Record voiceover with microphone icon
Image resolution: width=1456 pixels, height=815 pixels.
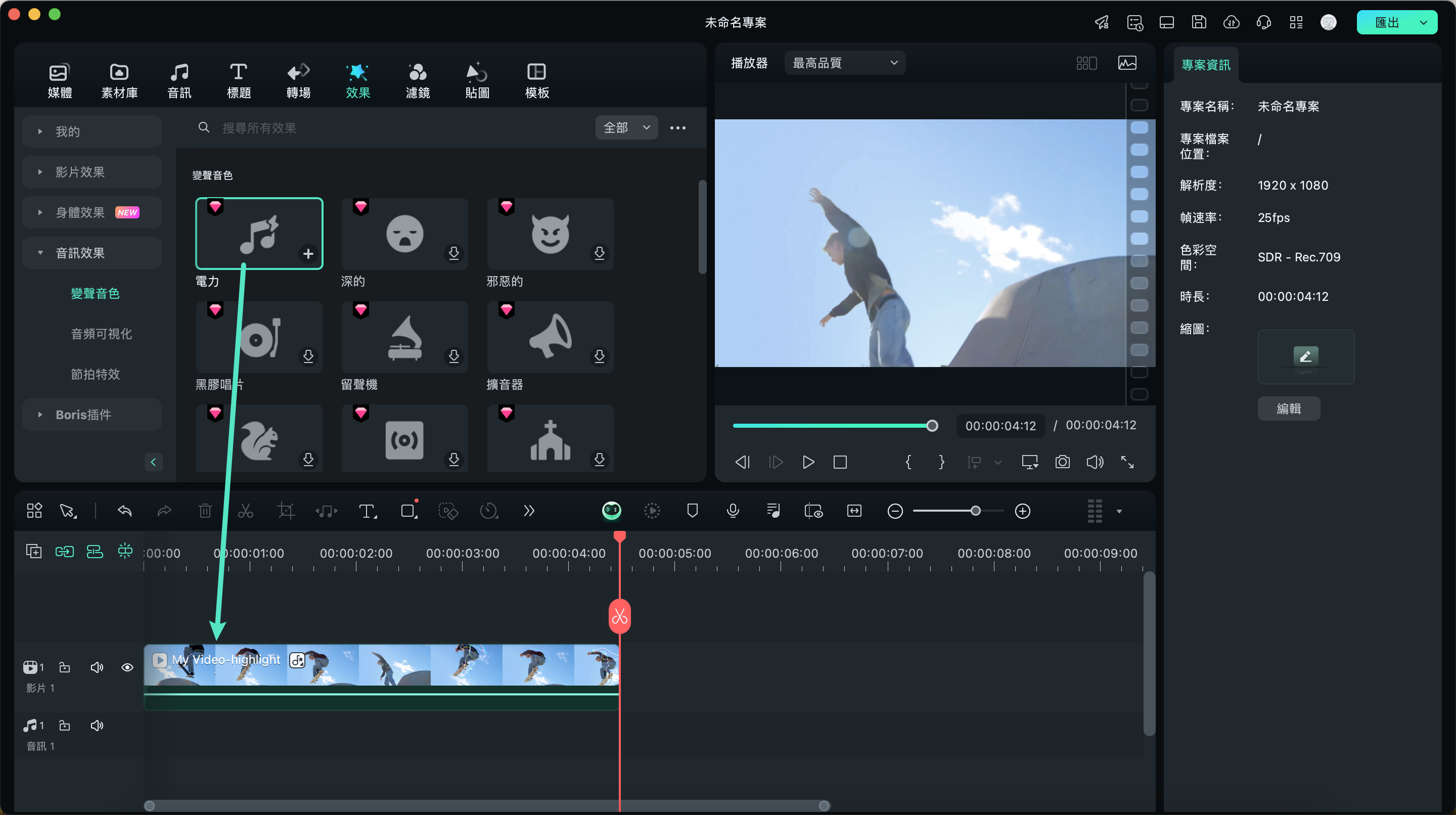point(733,511)
